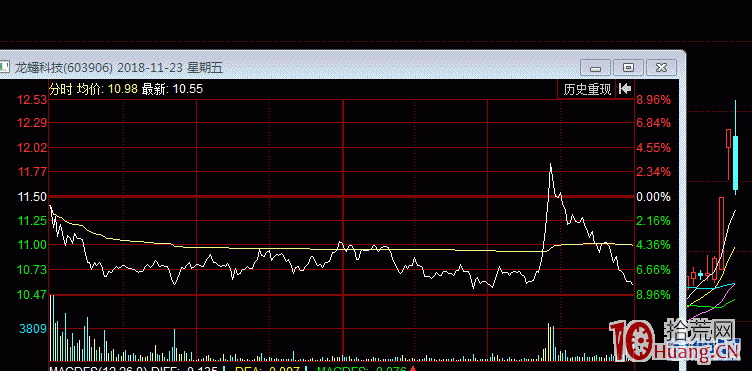Click the tall volume bar at market open
Viewport: 752px width, 371px height.
tap(52, 328)
